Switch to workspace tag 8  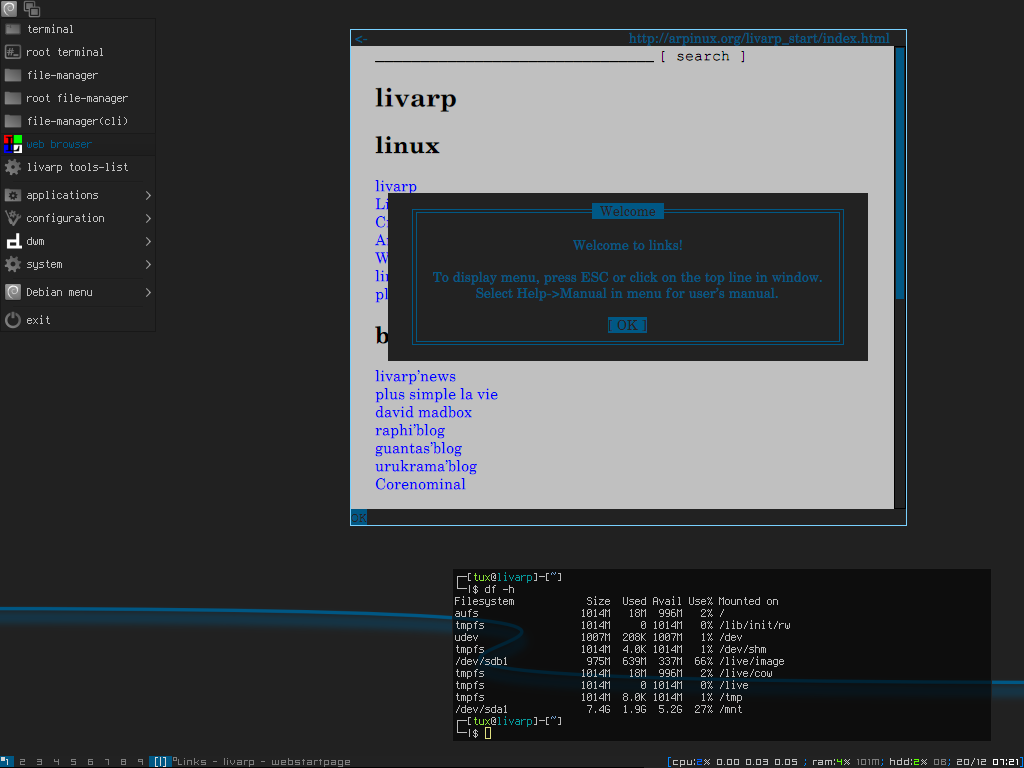(x=124, y=761)
